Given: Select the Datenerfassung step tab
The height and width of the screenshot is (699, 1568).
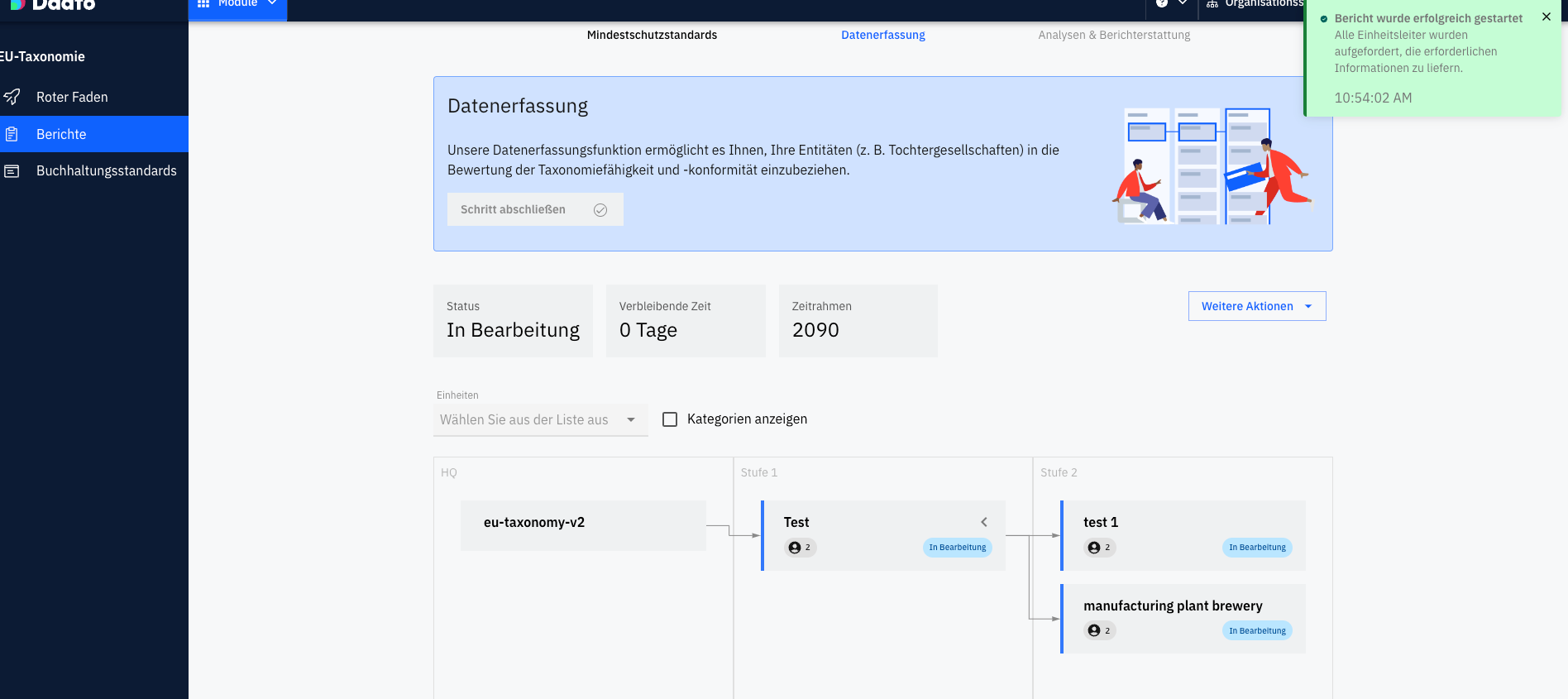Looking at the screenshot, I should tap(883, 35).
